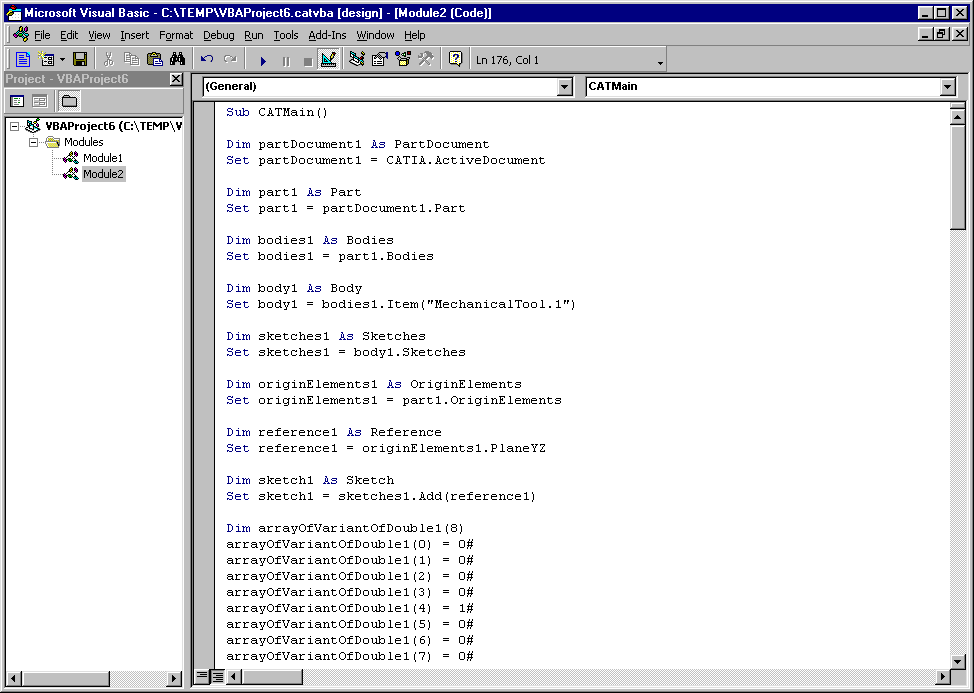Click the Toolbox hammer-and-wrench icon
The height and width of the screenshot is (693, 974).
pos(426,60)
